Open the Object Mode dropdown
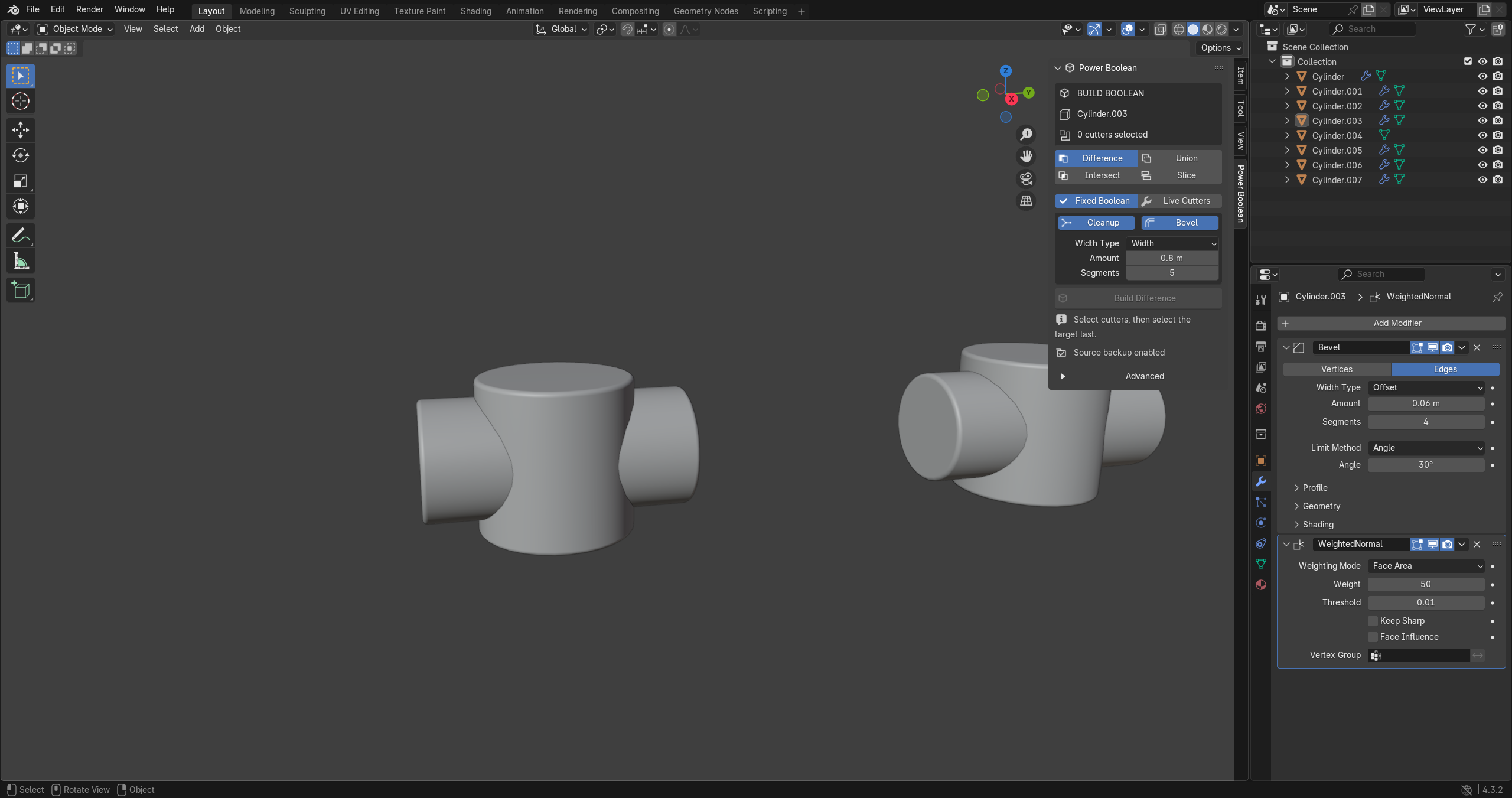Image resolution: width=1512 pixels, height=798 pixels. coord(75,29)
